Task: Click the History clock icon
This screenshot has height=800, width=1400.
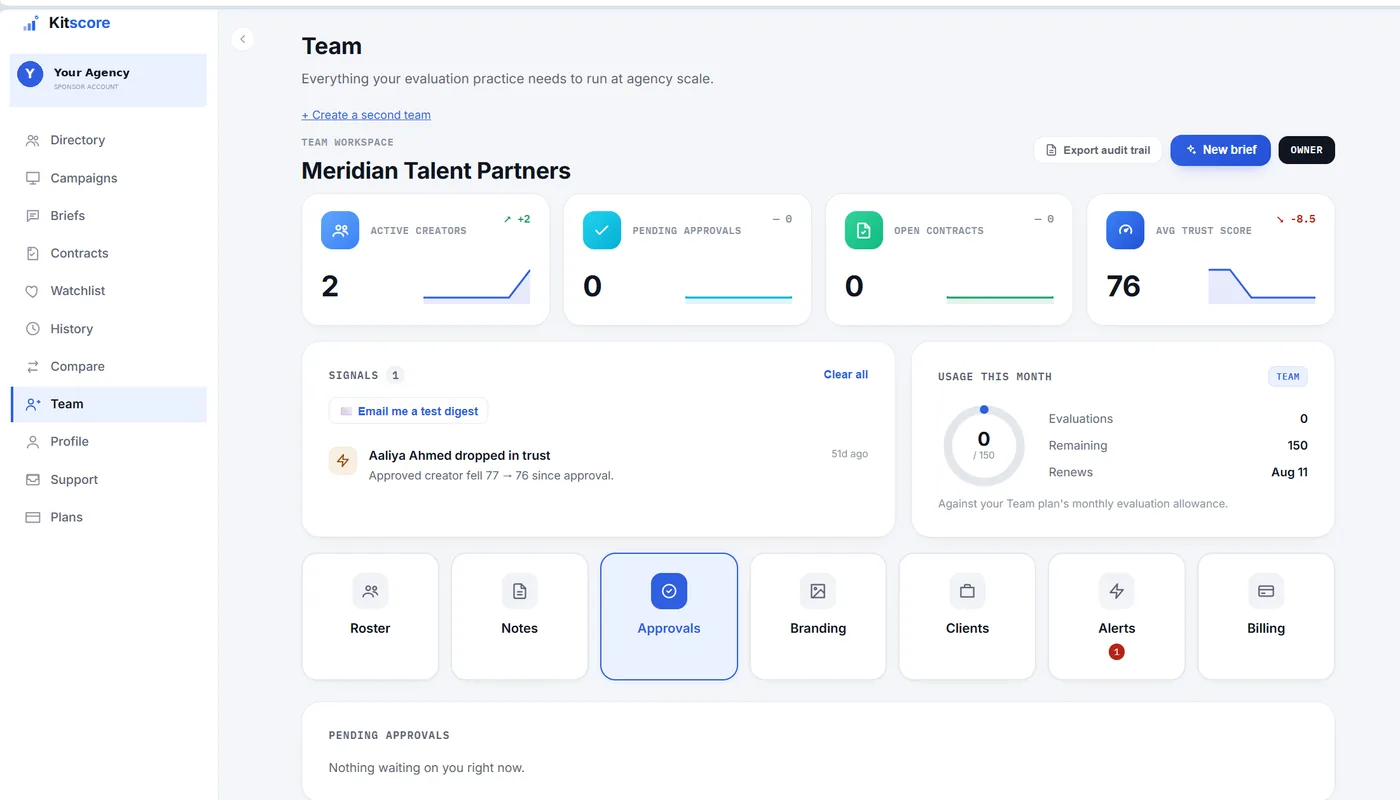Action: point(33,329)
